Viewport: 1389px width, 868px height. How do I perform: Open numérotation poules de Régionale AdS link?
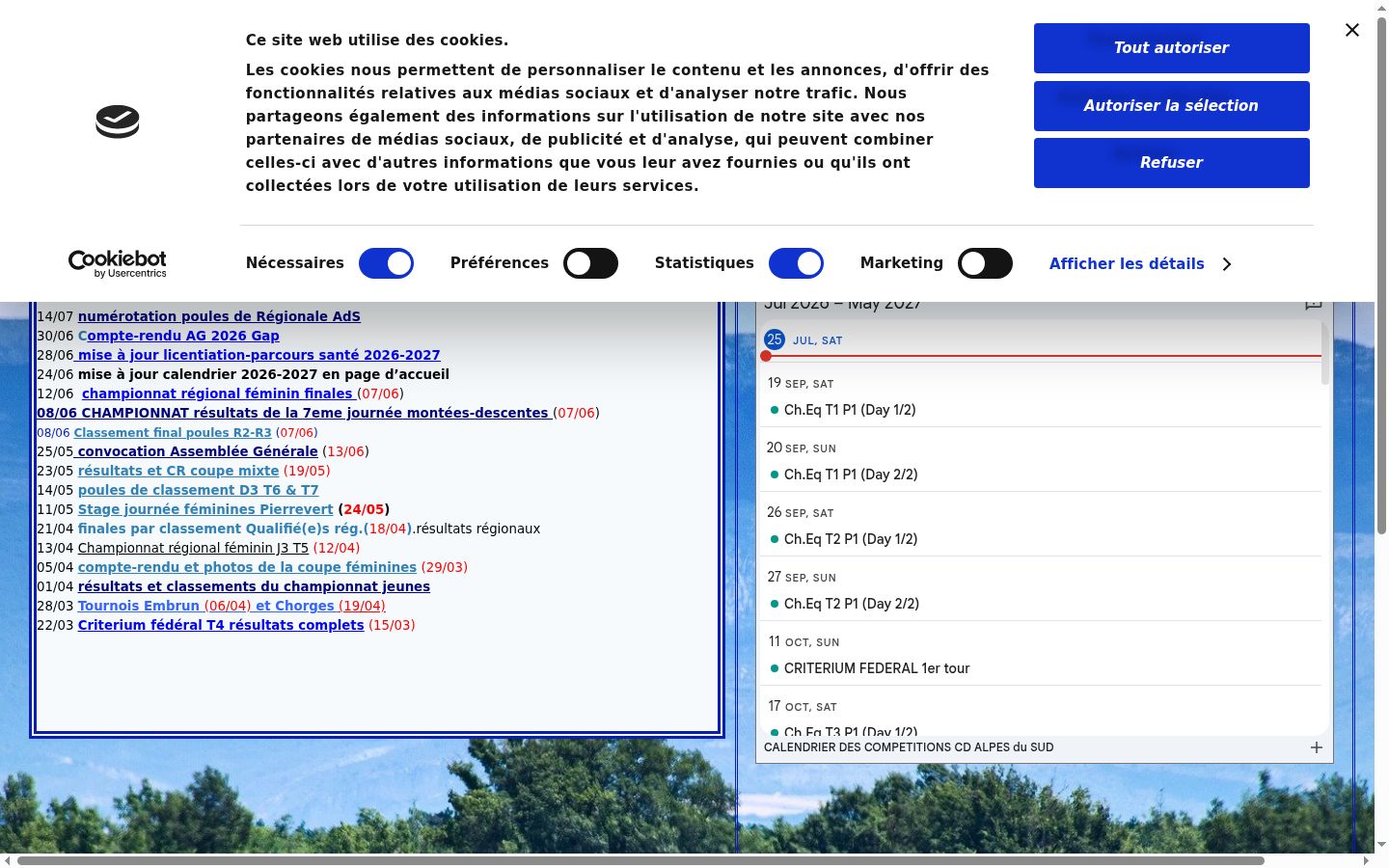pyautogui.click(x=219, y=316)
